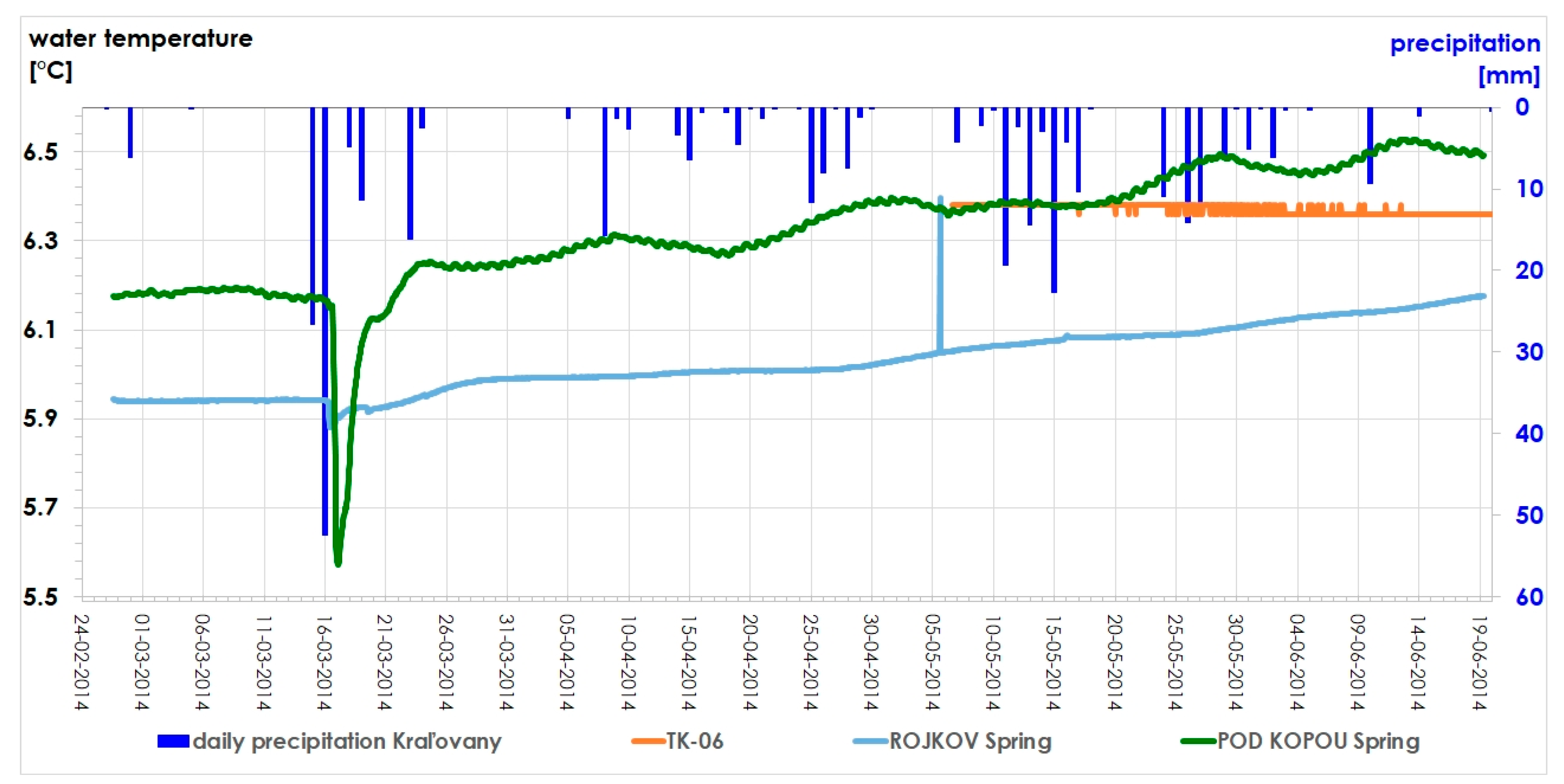Click the 5.5 temperature axis value
This screenshot has width=1564, height=784.
click(41, 597)
